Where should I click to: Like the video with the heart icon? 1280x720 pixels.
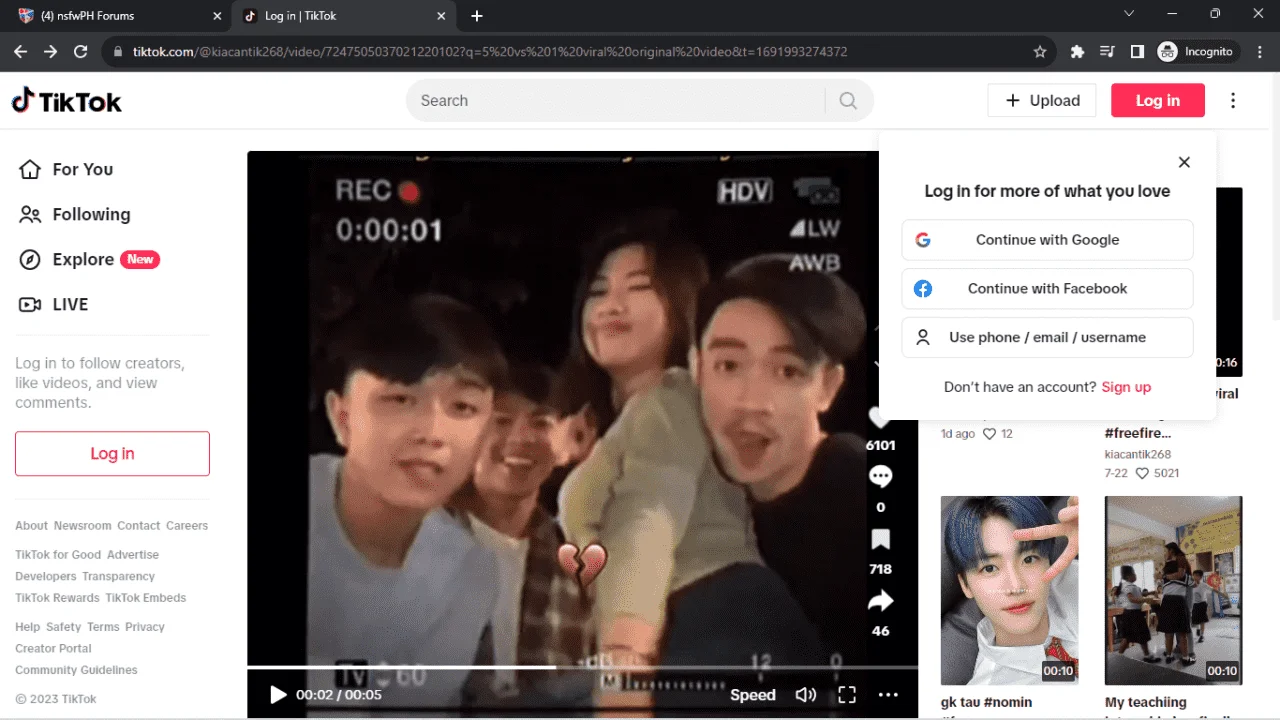click(x=879, y=418)
